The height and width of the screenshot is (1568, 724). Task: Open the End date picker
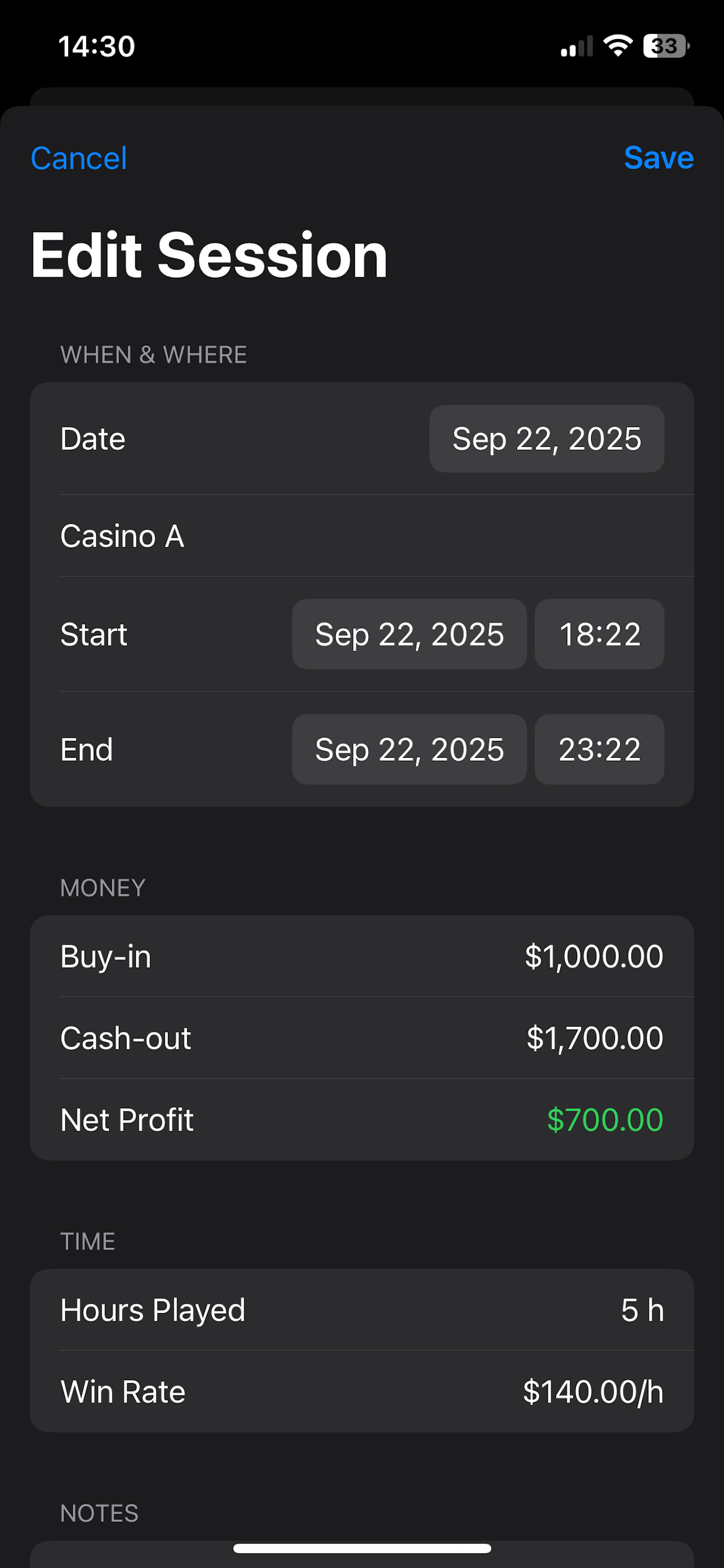click(409, 750)
